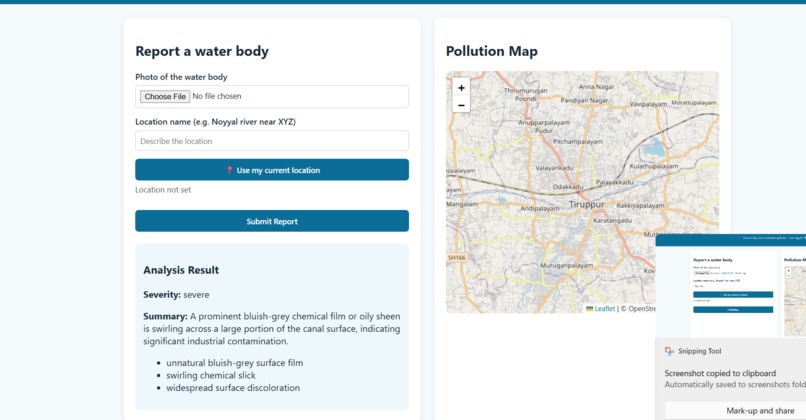Click Mangalam label on the map
The image size is (806, 420).
pyautogui.click(x=462, y=204)
